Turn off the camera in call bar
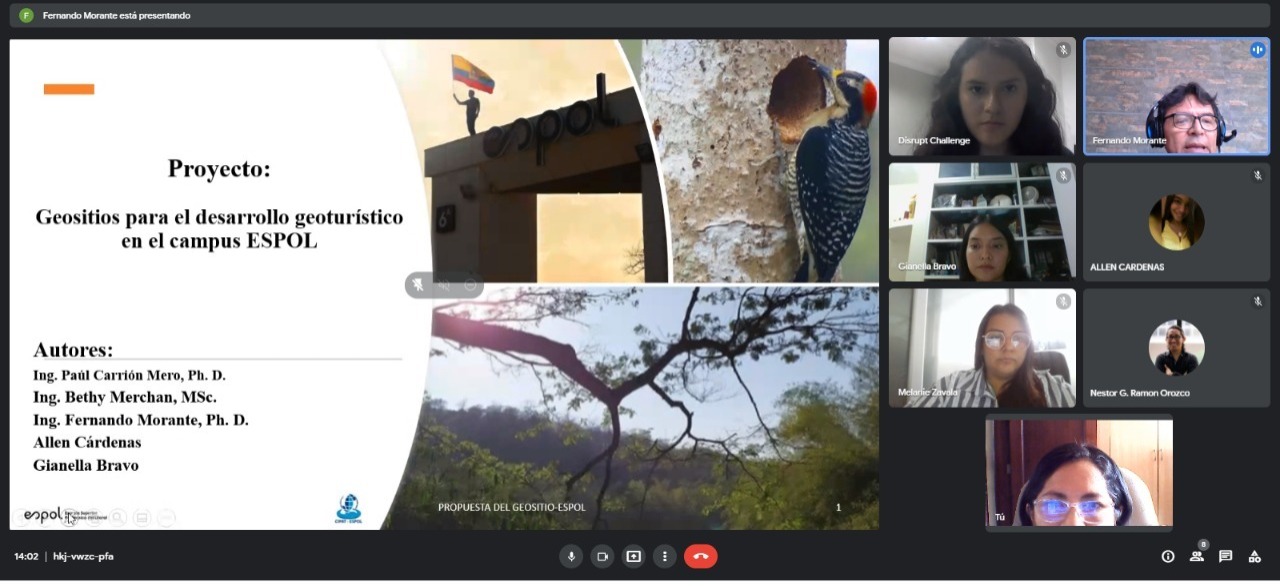Viewport: 1280px width, 586px height. (602, 556)
